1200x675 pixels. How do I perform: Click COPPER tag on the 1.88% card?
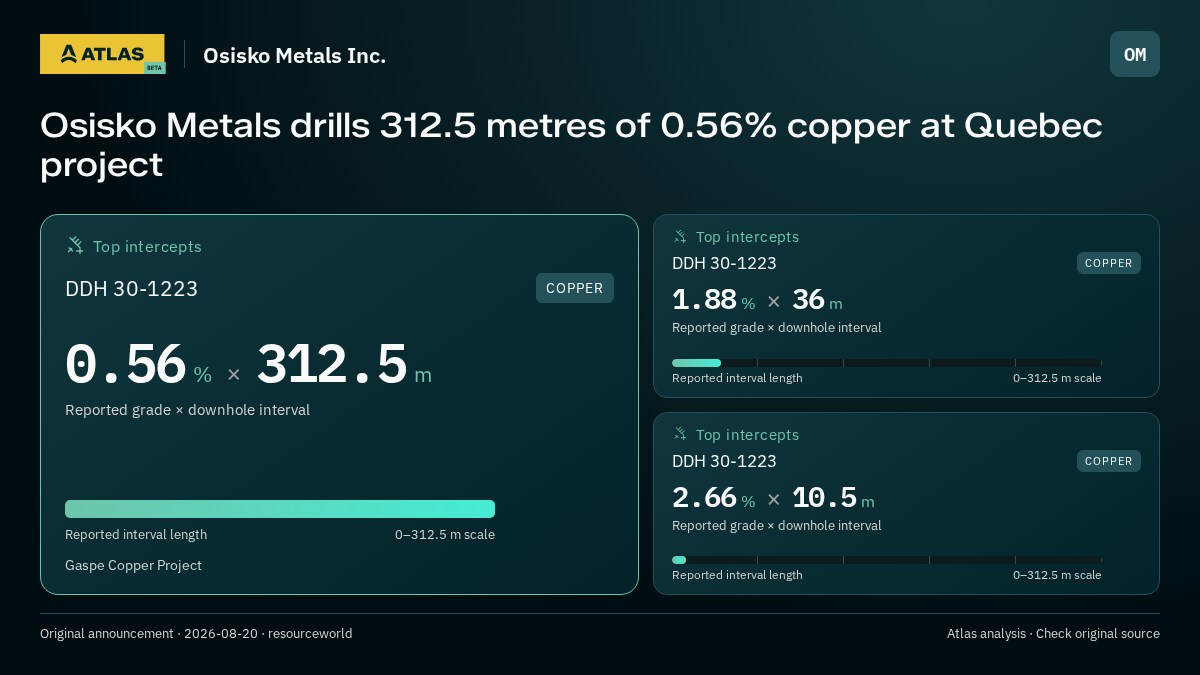[1109, 263]
